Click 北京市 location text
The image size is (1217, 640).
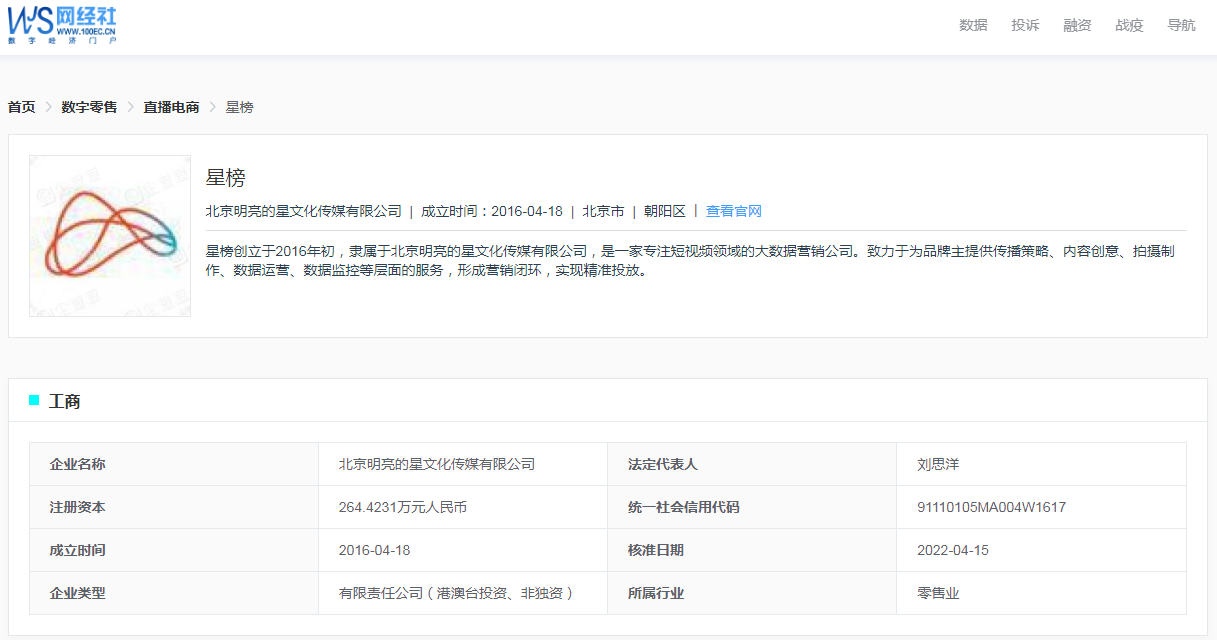(603, 211)
